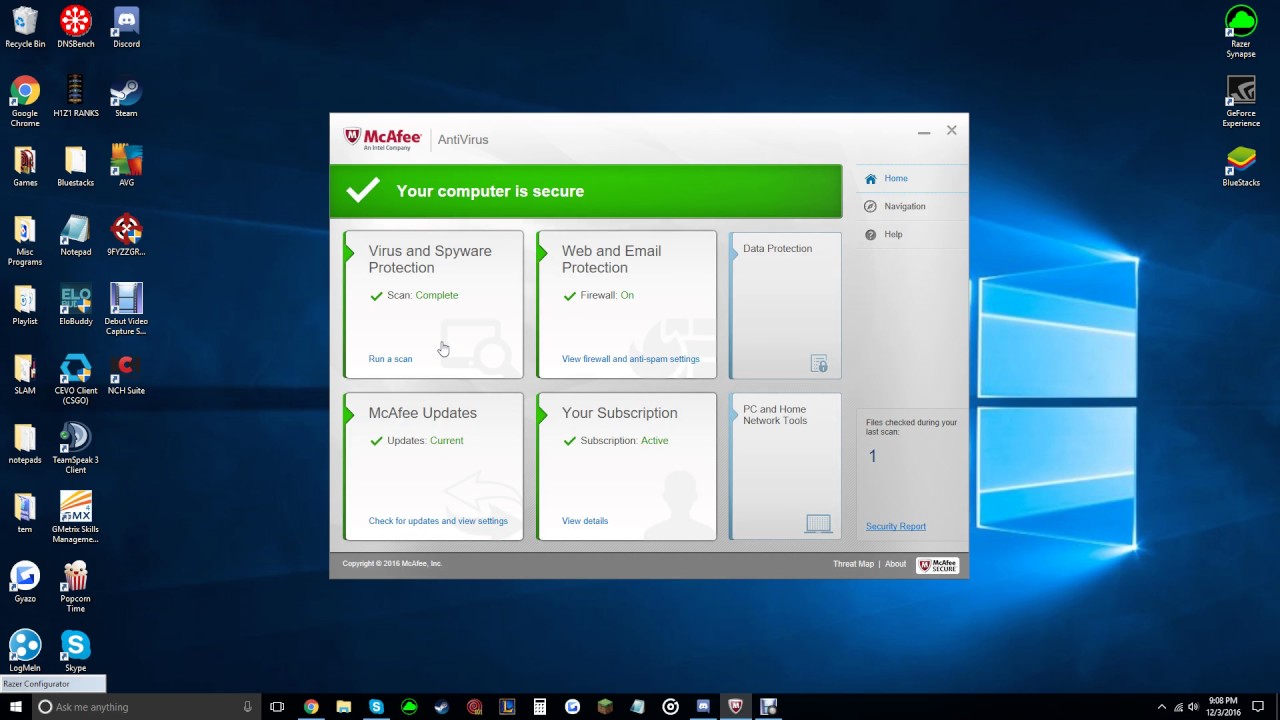
Task: Click the Help question mark icon
Action: pos(870,234)
